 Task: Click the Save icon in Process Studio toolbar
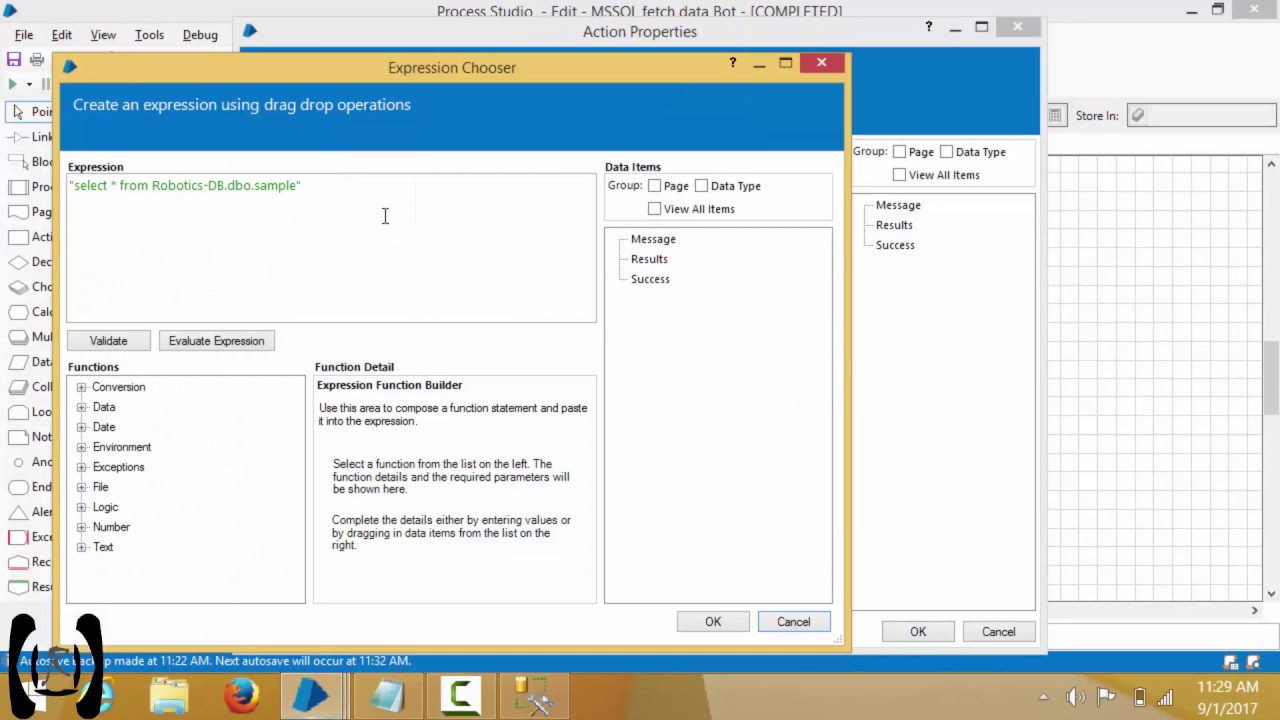pos(14,60)
